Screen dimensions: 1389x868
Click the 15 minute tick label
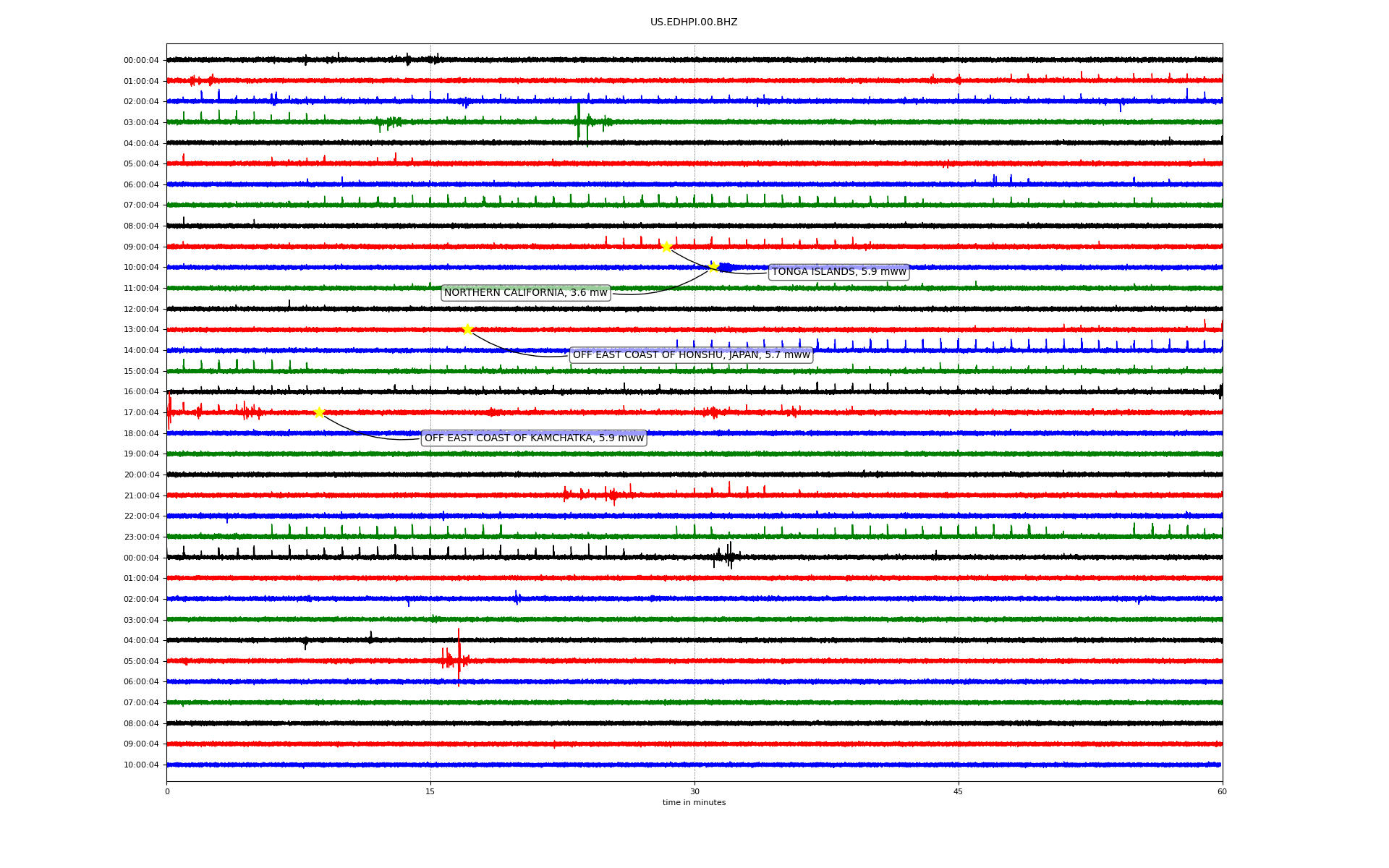[430, 791]
